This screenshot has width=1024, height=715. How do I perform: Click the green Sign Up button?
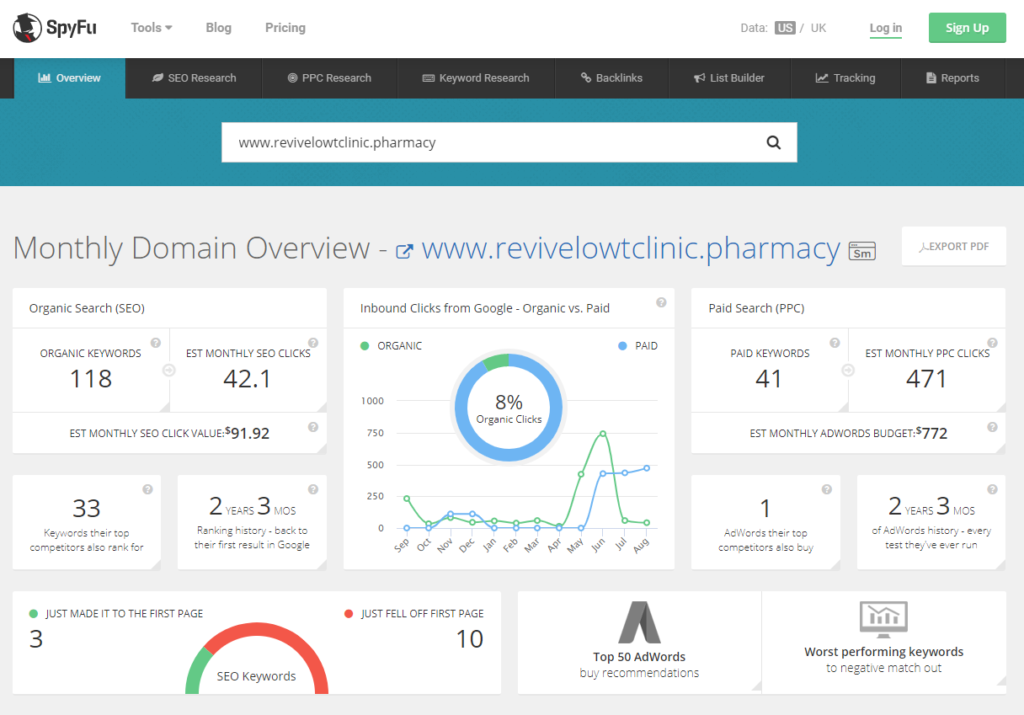tap(967, 27)
